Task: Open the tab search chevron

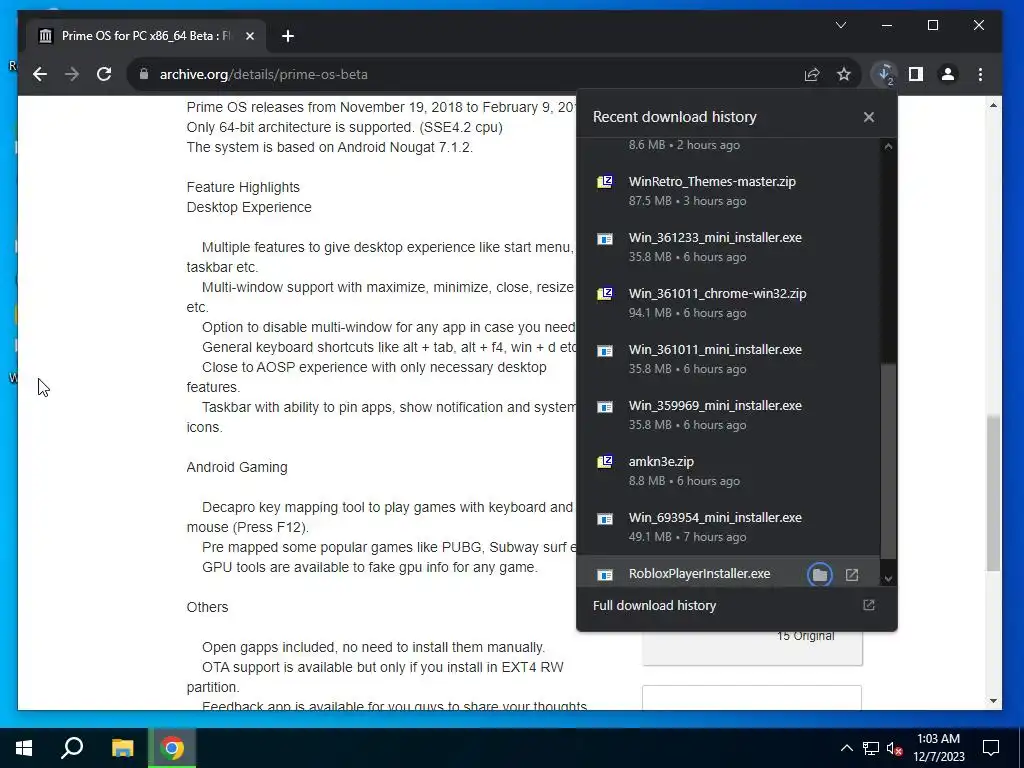Action: [841, 25]
